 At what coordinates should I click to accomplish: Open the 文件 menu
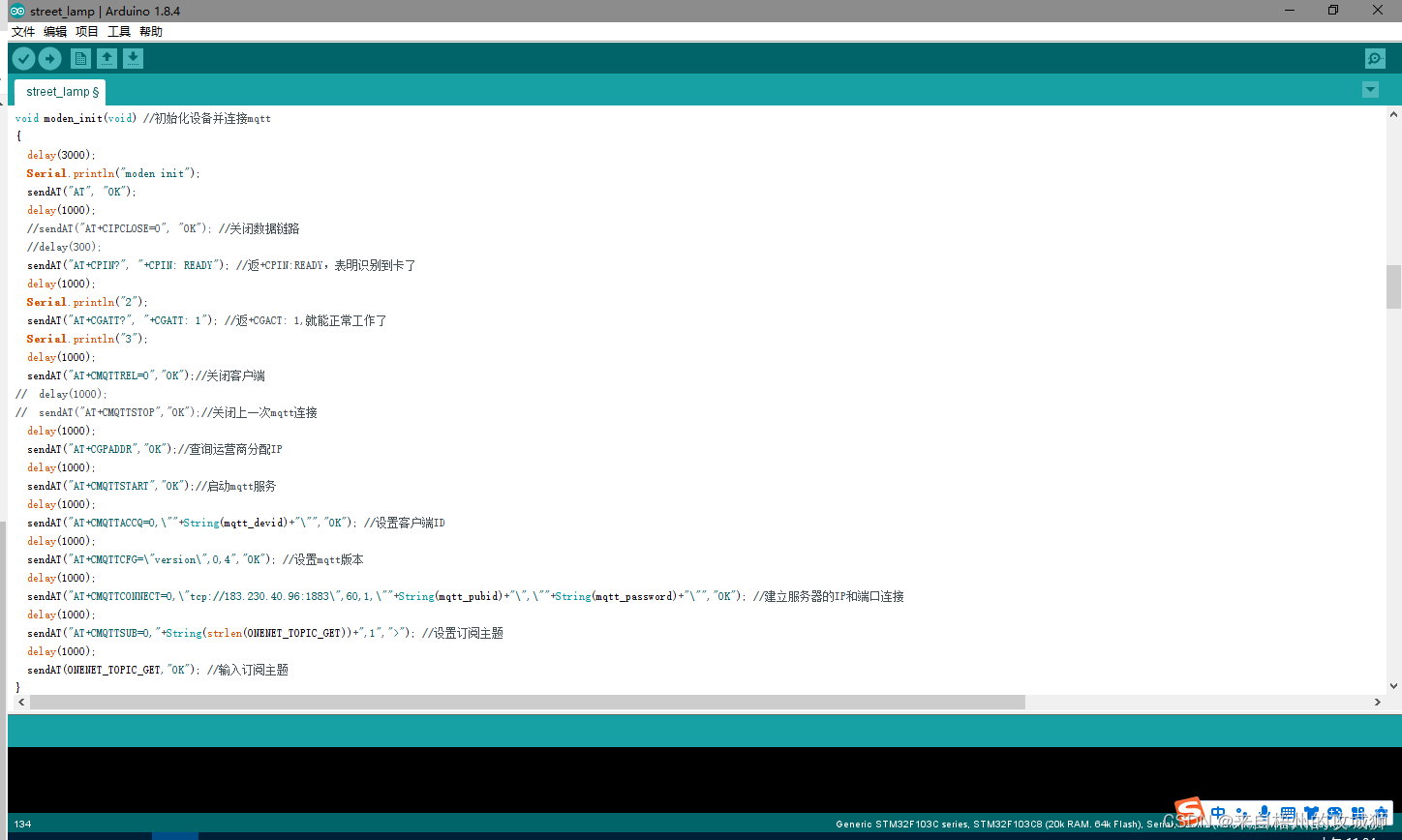tap(23, 32)
